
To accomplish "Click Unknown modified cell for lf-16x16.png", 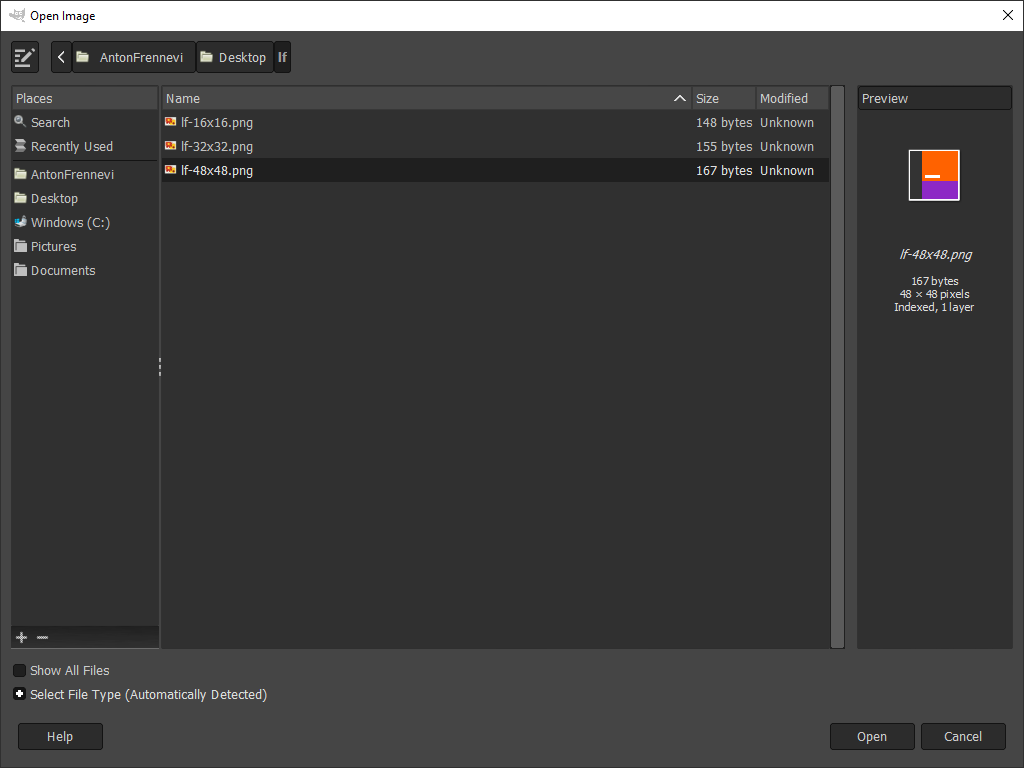I will click(787, 123).
